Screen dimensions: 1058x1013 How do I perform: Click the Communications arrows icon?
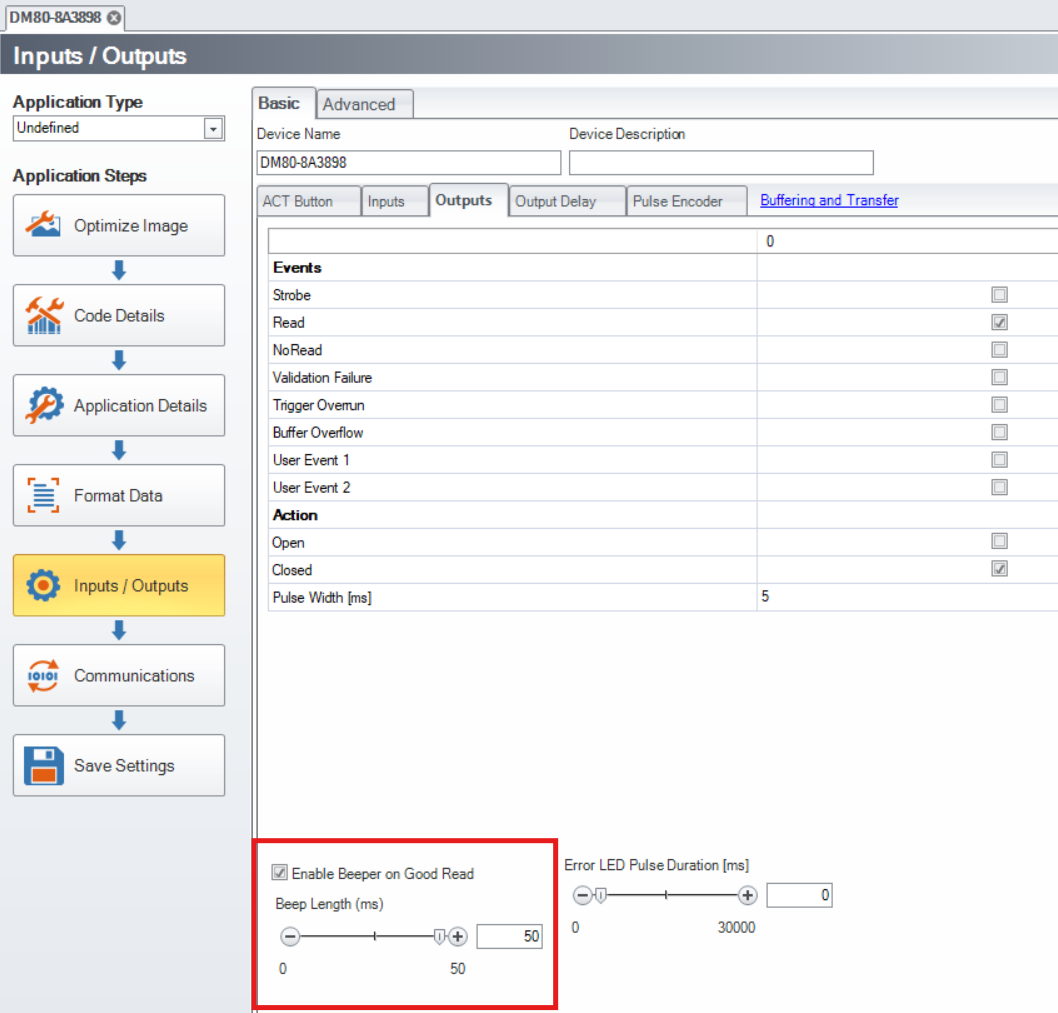point(43,675)
